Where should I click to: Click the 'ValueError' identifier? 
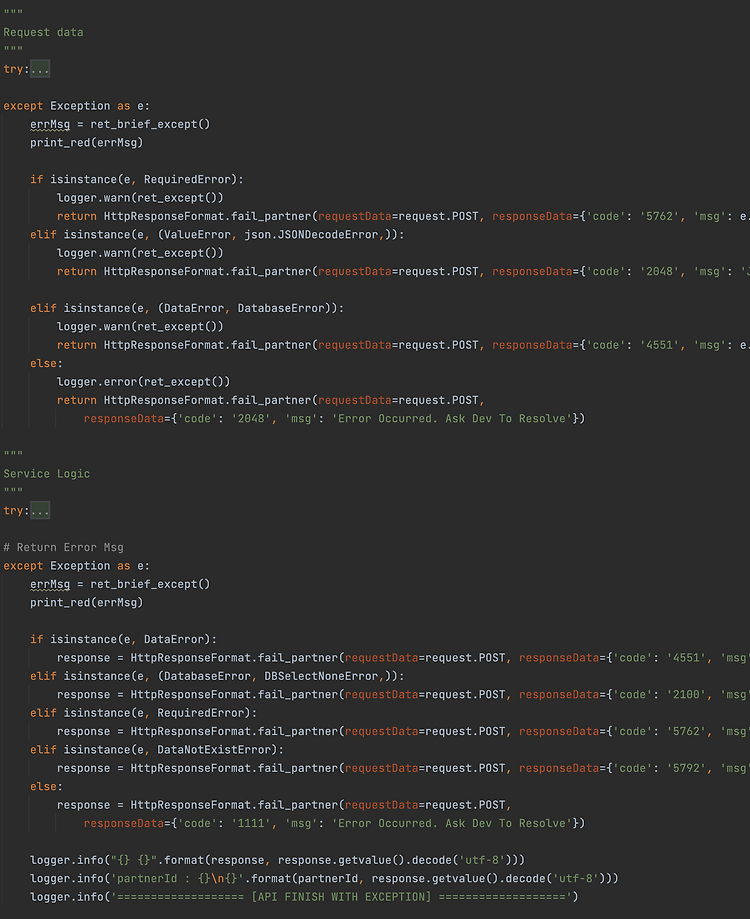click(x=197, y=234)
